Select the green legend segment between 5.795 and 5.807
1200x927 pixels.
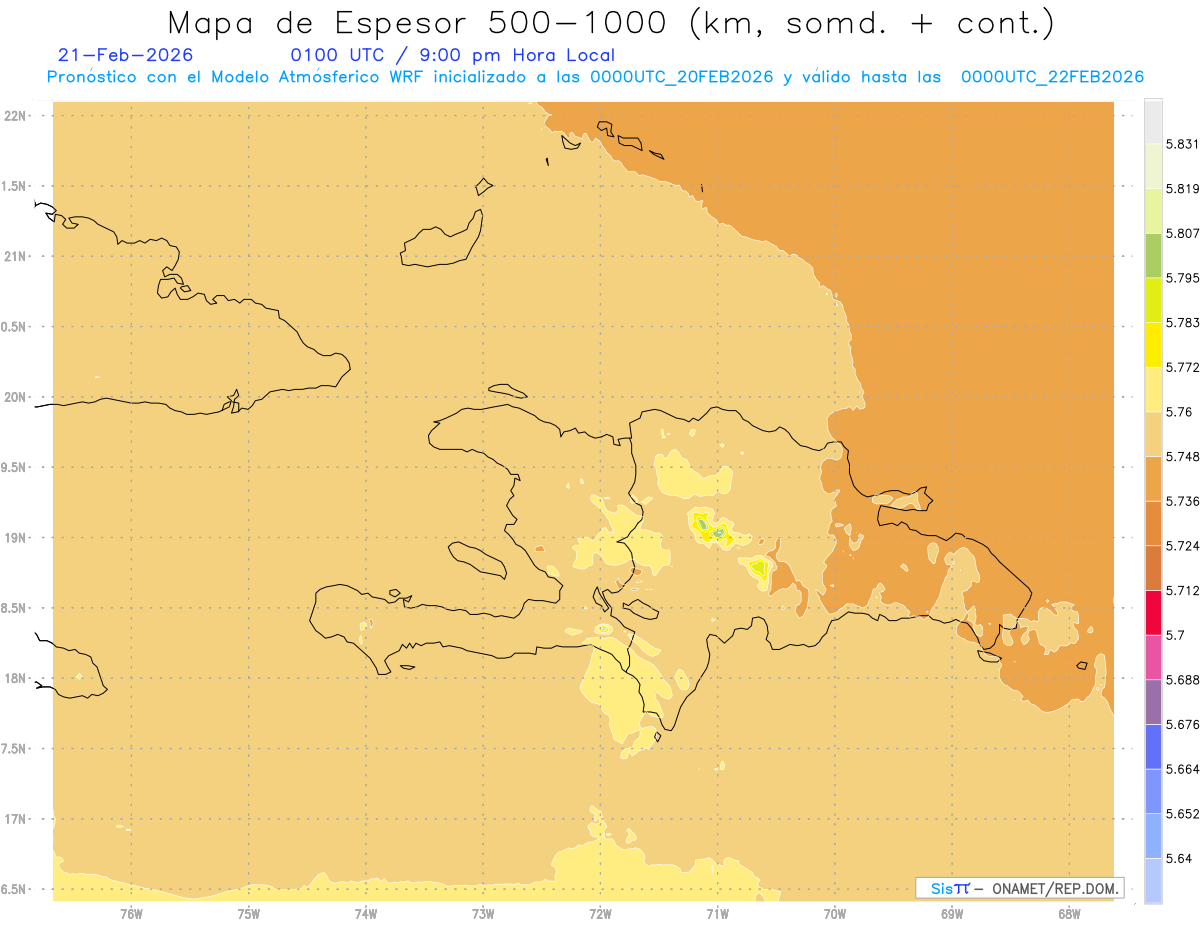click(1153, 255)
